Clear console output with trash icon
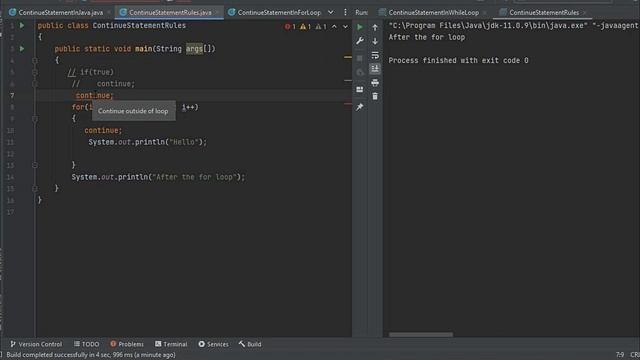 tap(375, 96)
